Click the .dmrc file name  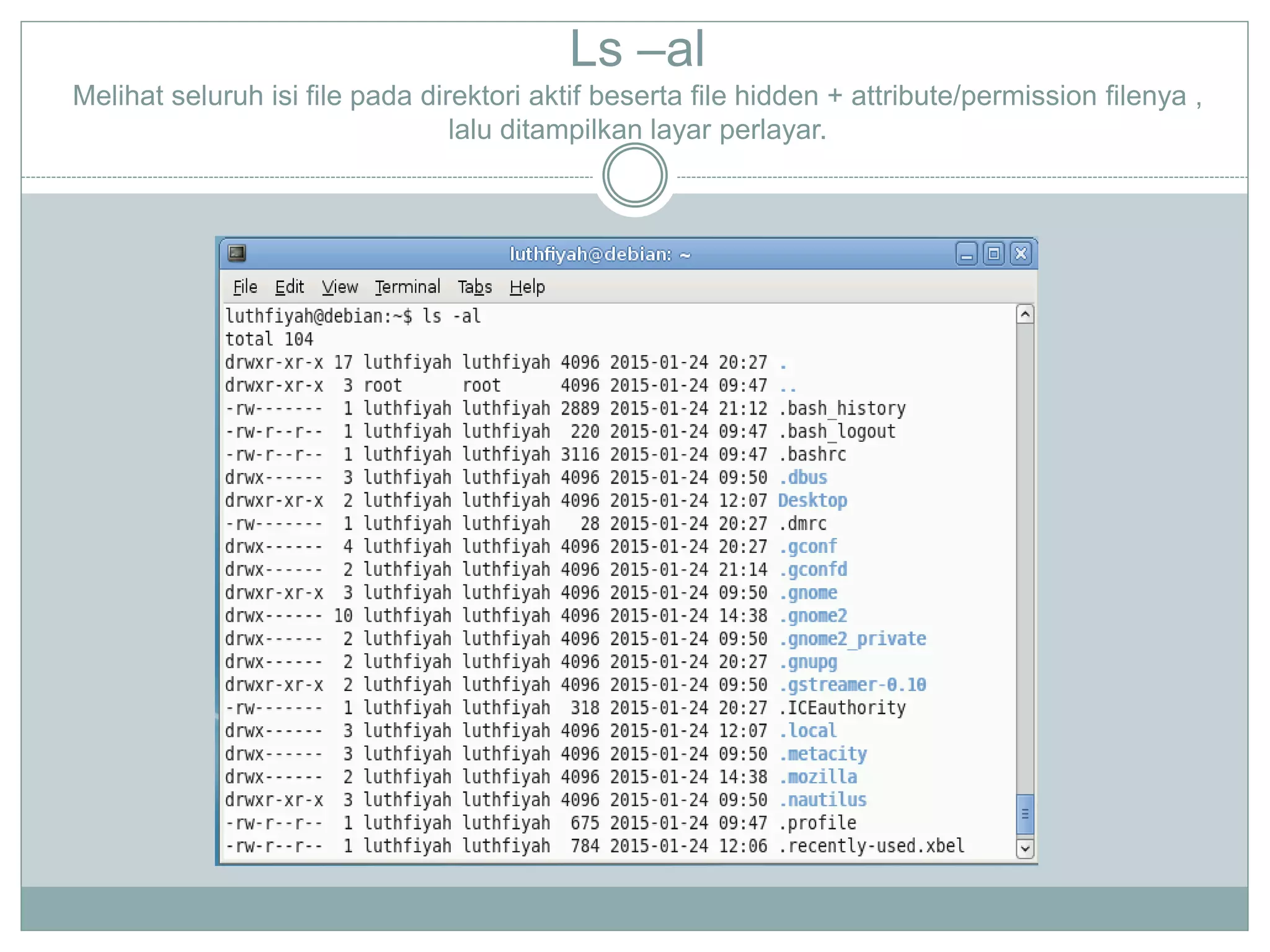click(802, 524)
